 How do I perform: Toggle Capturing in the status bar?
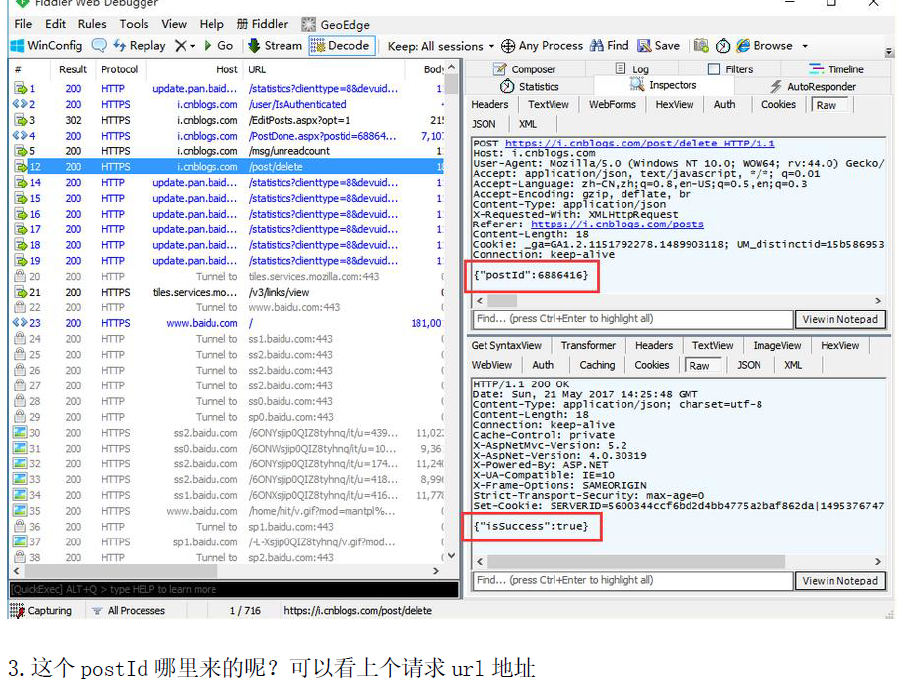tap(41, 610)
